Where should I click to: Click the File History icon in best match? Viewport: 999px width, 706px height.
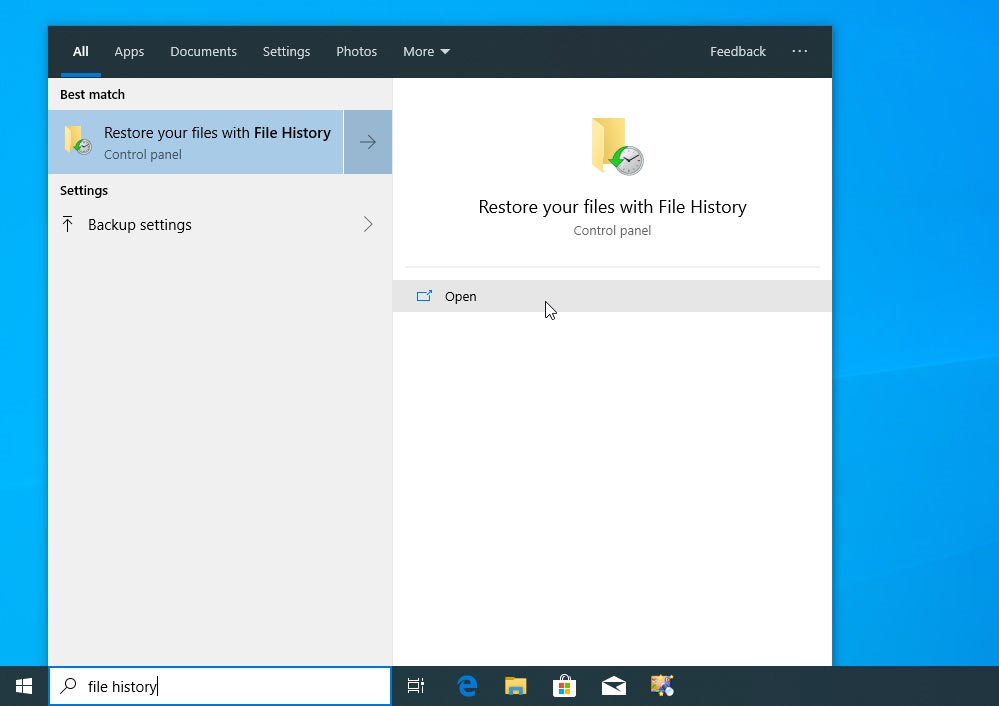tap(78, 141)
